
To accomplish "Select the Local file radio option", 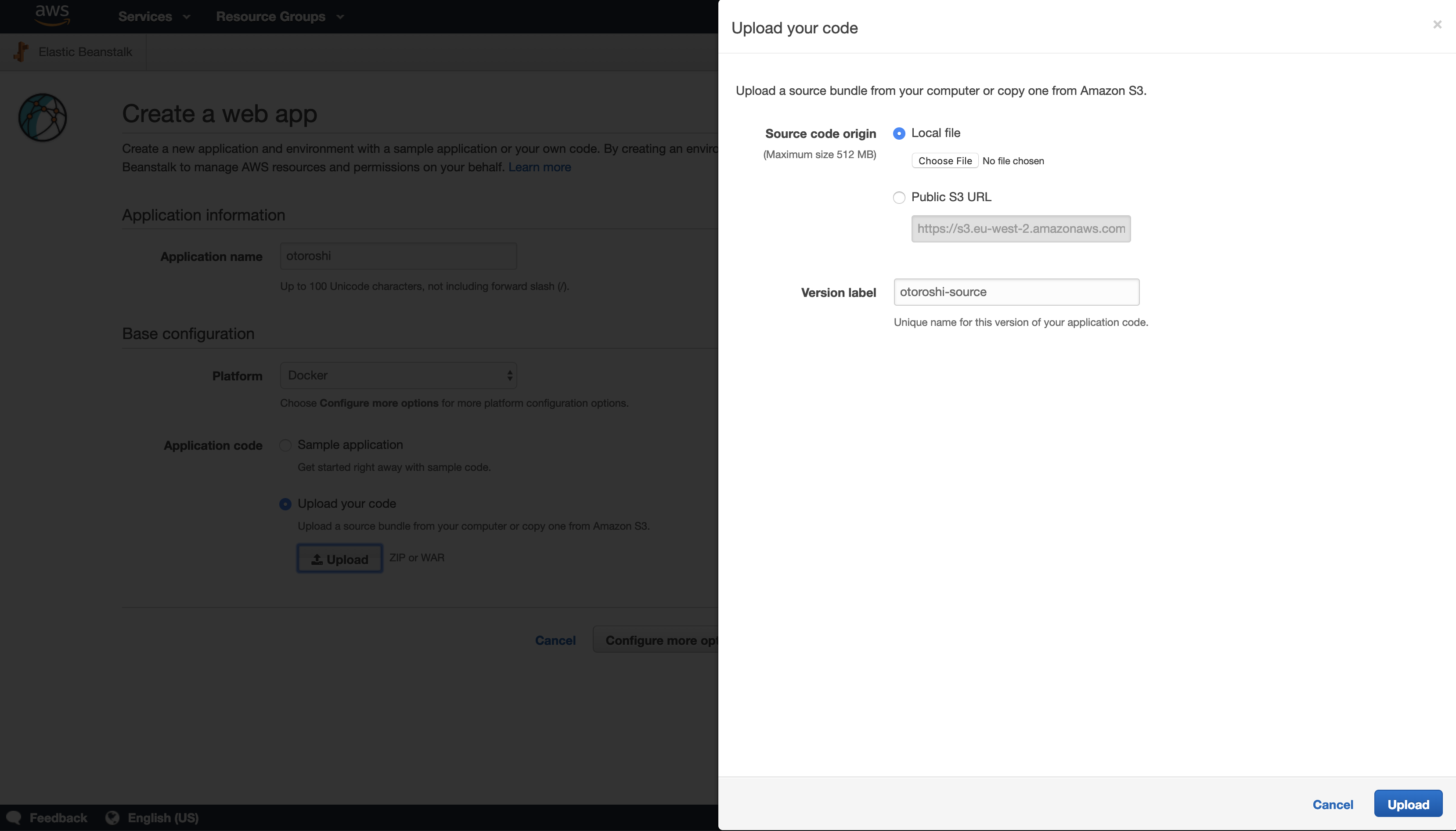I will tap(899, 134).
